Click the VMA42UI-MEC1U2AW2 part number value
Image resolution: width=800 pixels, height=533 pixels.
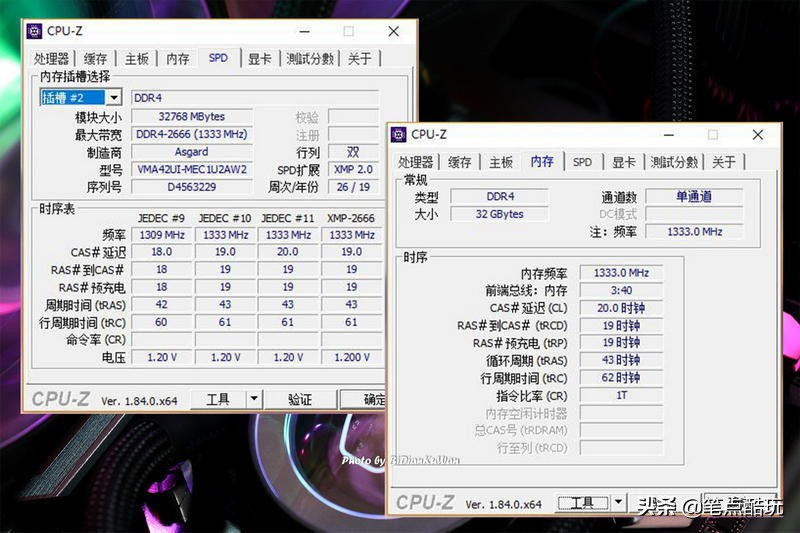[x=191, y=169]
